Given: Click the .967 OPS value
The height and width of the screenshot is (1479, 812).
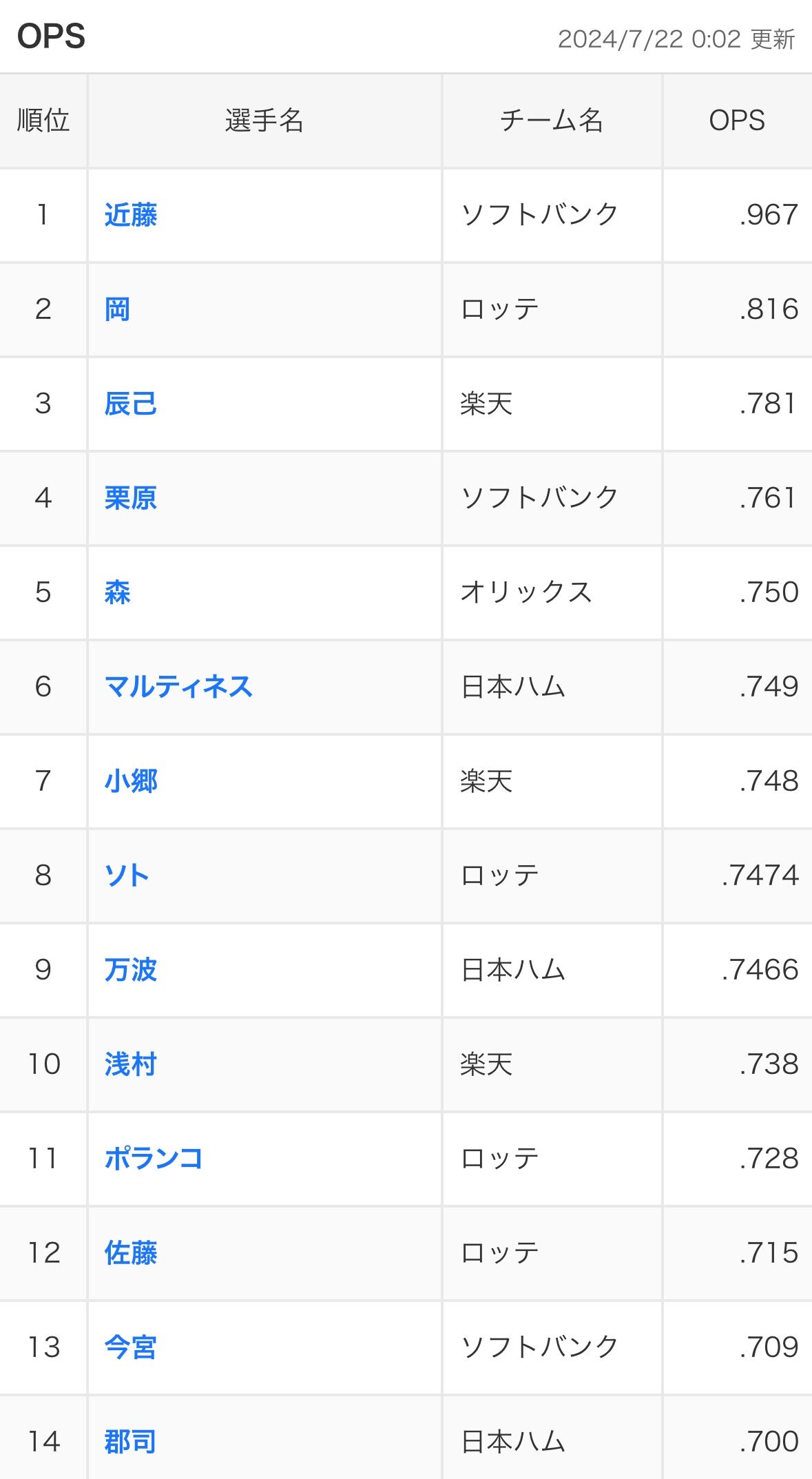Looking at the screenshot, I should point(769,215).
